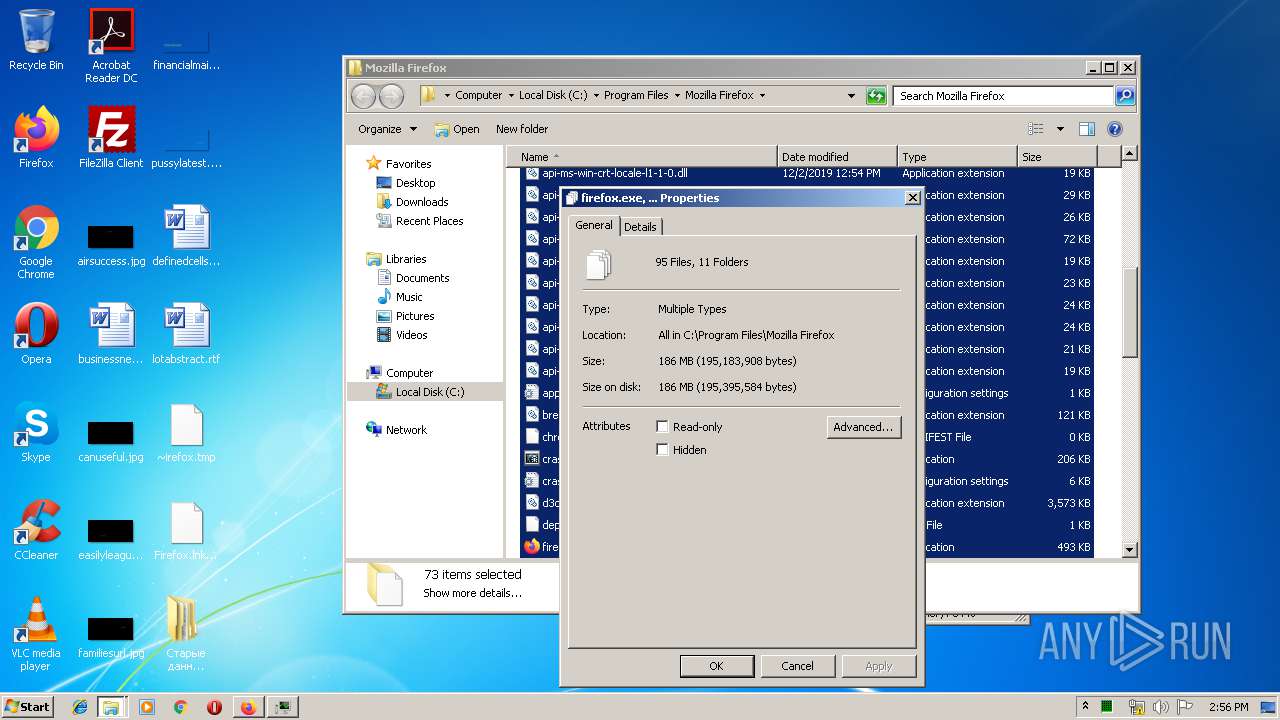The width and height of the screenshot is (1280, 720).
Task: Open Internet Explorer from the taskbar
Action: (80, 707)
